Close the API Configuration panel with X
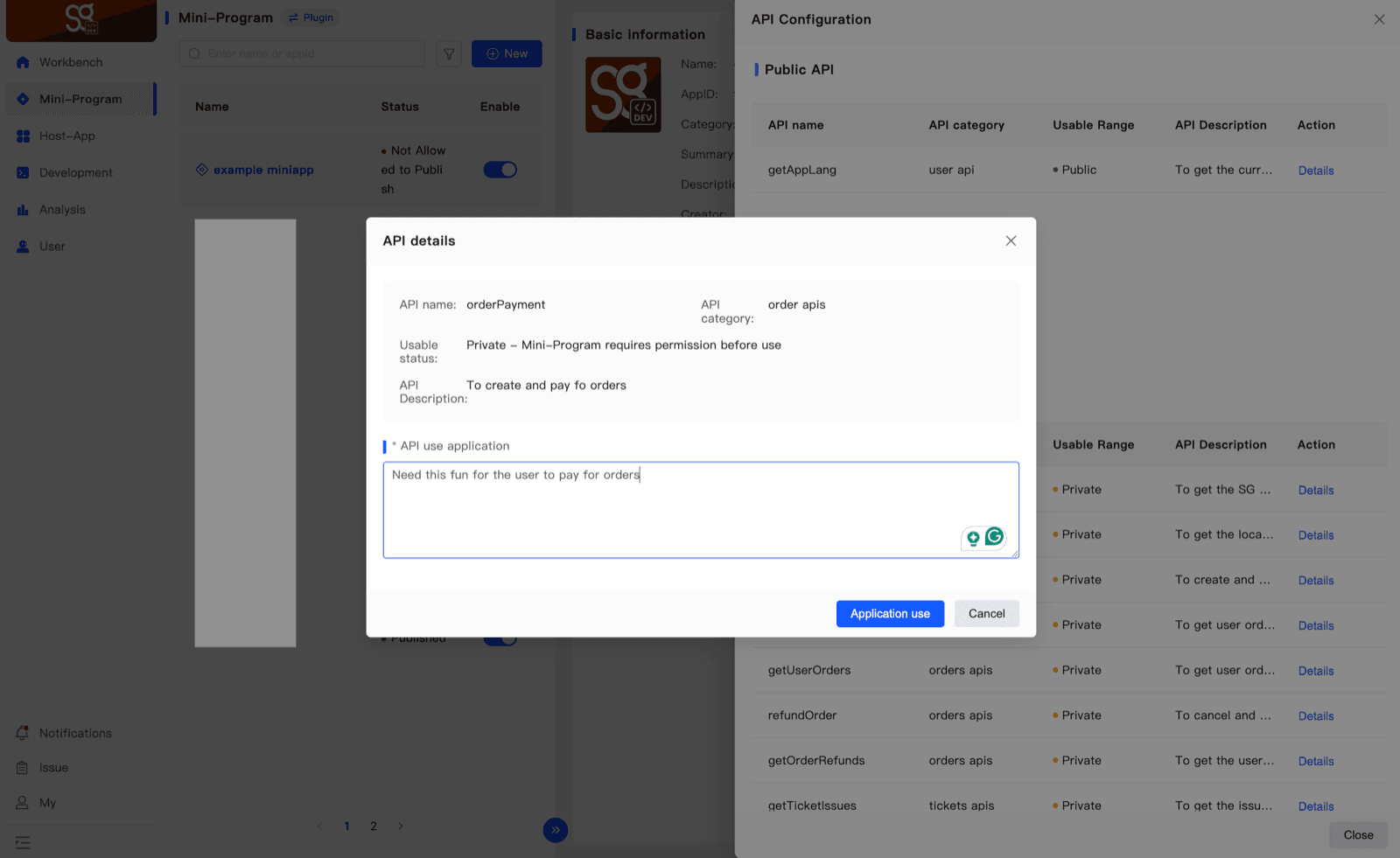 pos(1379,19)
